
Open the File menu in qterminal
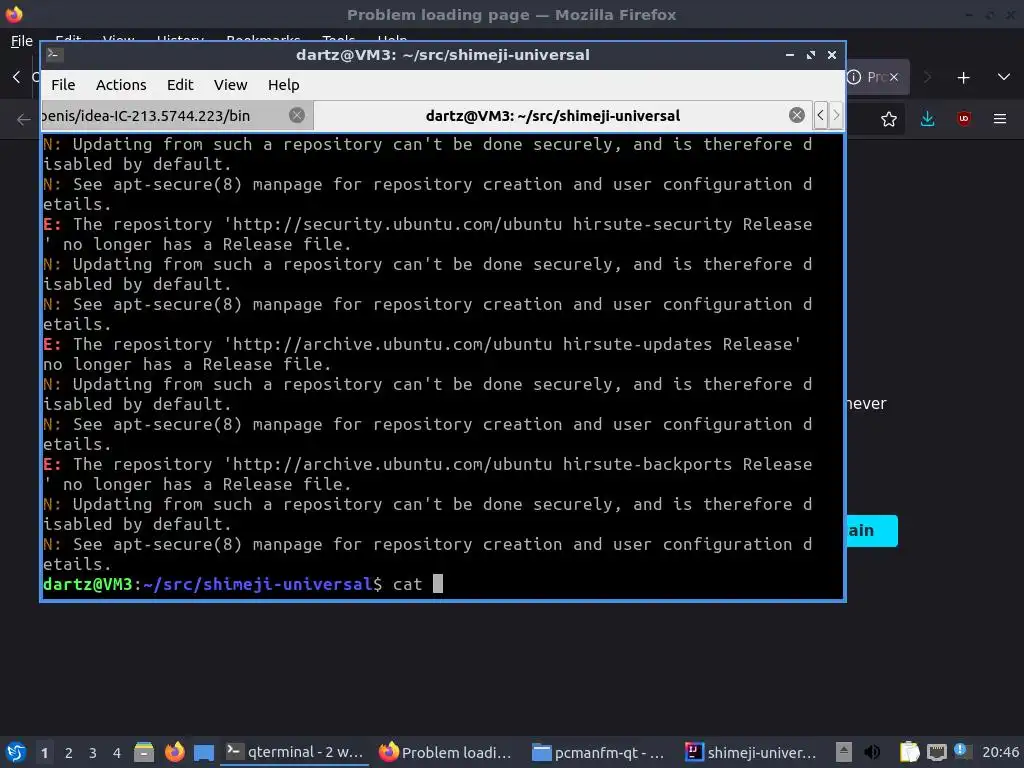click(63, 85)
